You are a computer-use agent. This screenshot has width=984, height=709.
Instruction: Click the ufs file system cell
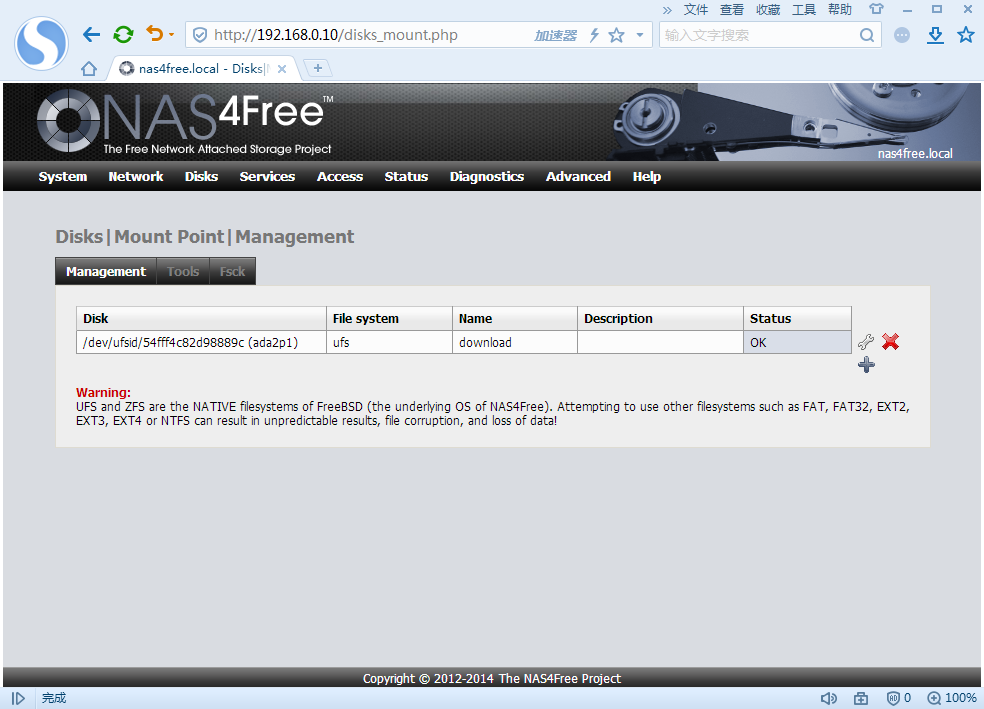point(389,343)
